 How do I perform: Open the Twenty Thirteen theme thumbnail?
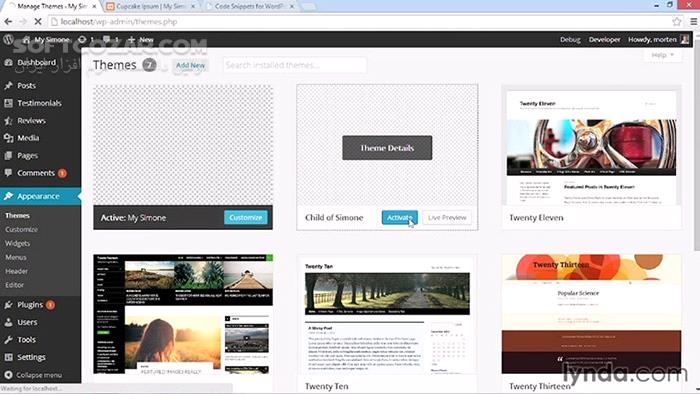coord(592,314)
